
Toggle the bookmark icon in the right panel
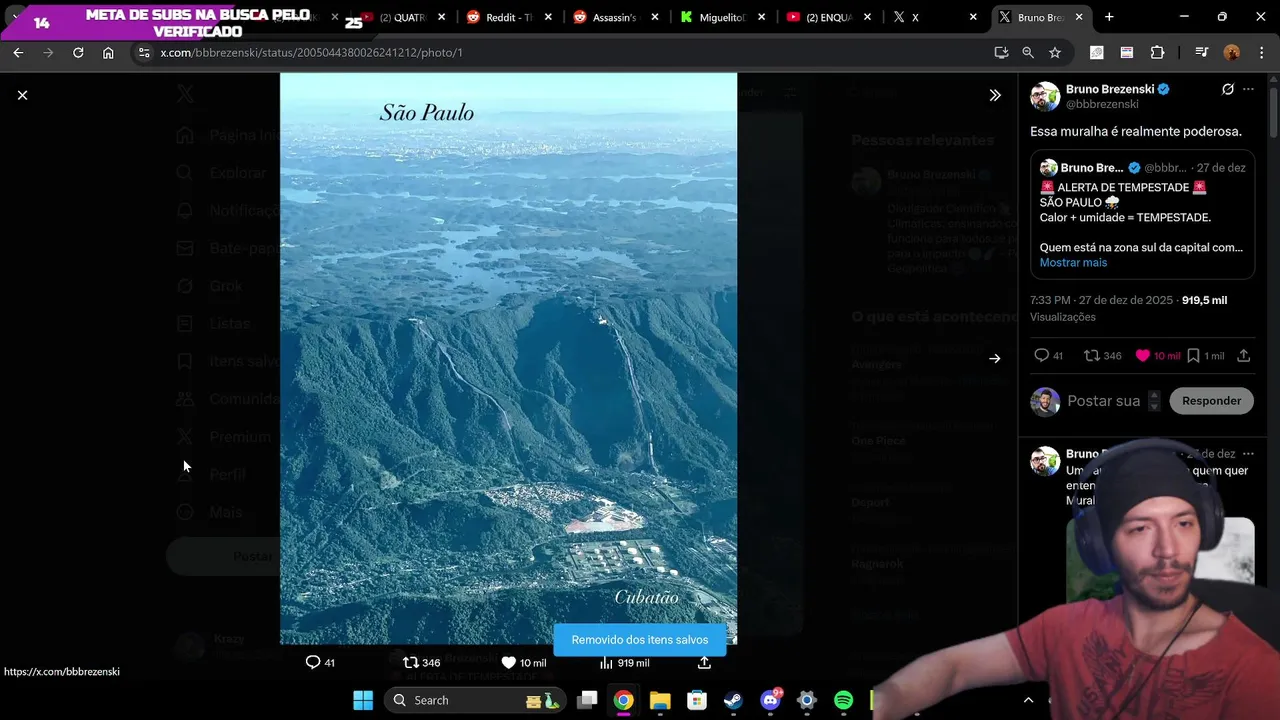[x=1193, y=355]
